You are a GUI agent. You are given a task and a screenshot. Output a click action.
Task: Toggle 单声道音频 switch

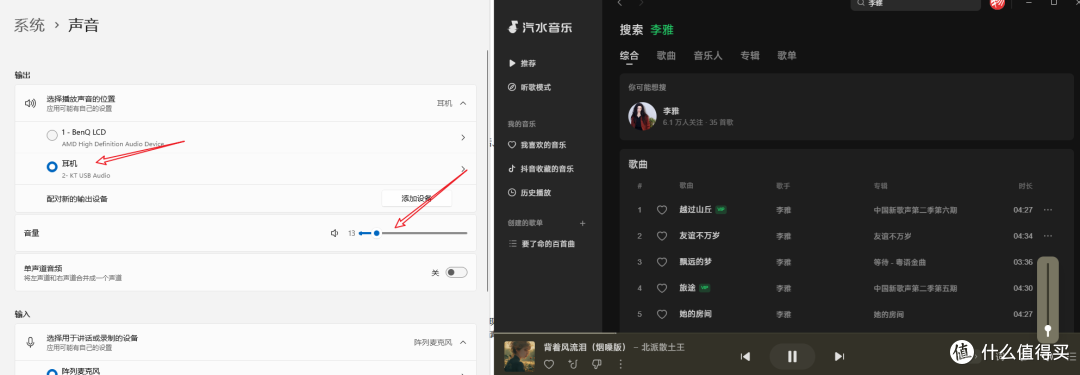pos(456,272)
